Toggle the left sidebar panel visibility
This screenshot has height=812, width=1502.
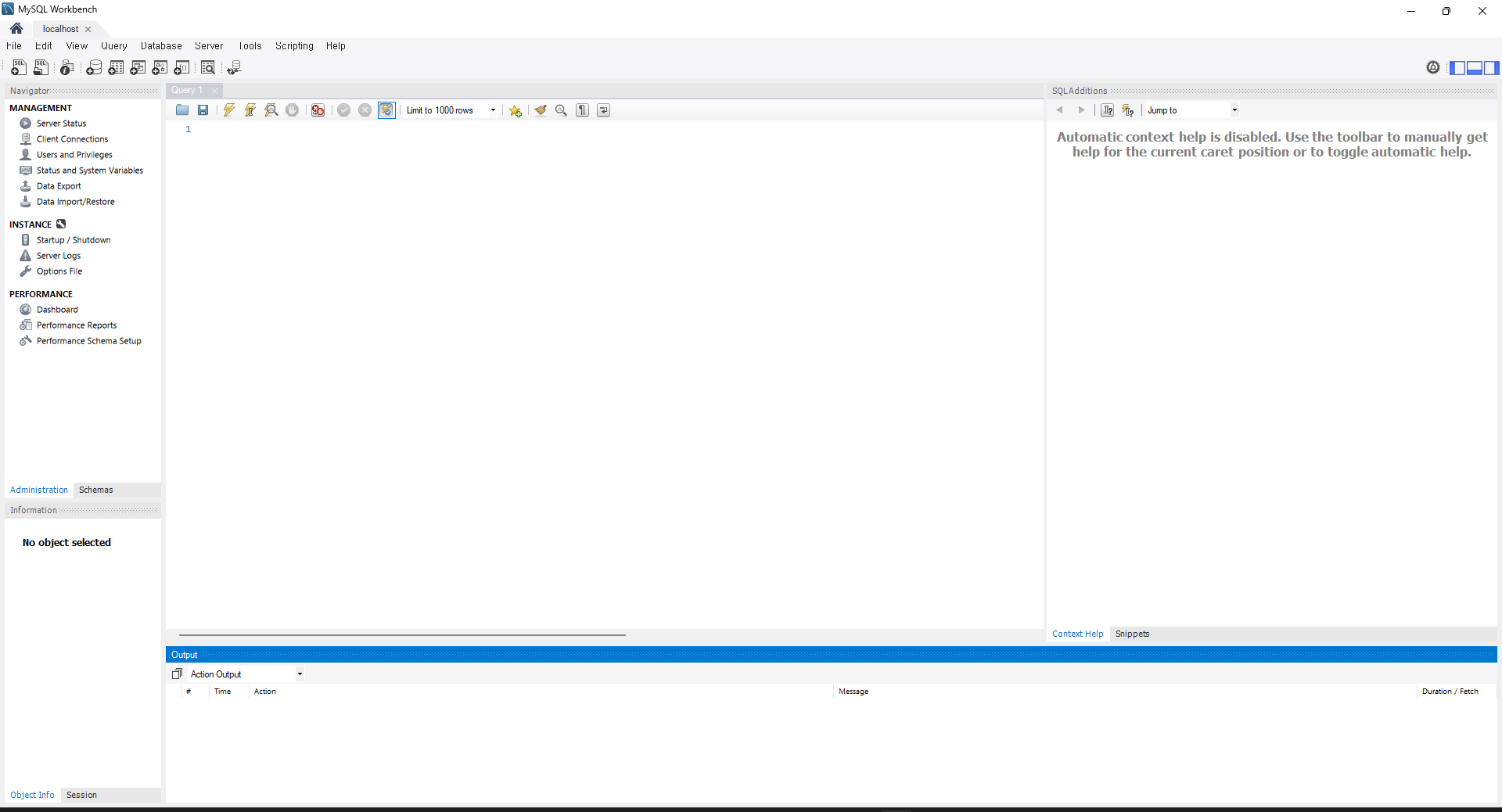(1457, 68)
